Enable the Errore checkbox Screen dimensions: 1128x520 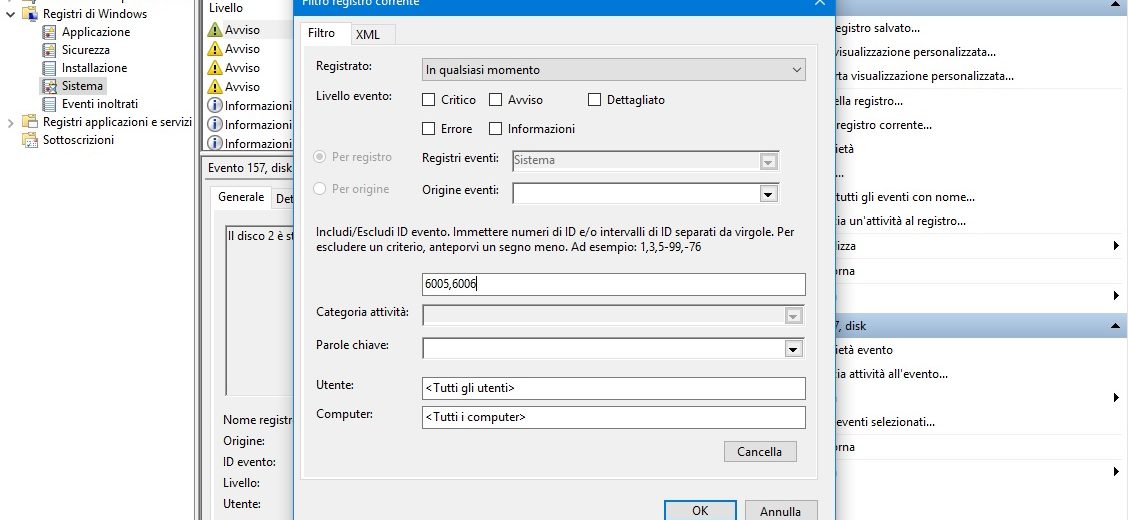[429, 129]
